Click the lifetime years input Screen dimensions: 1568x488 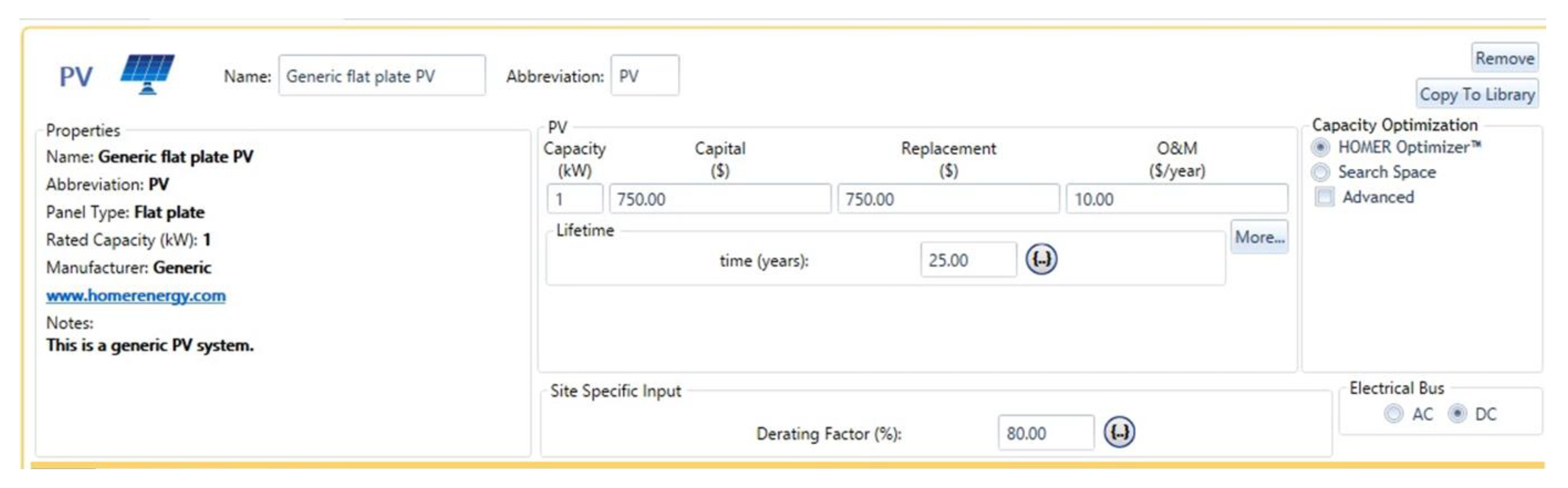click(x=968, y=260)
